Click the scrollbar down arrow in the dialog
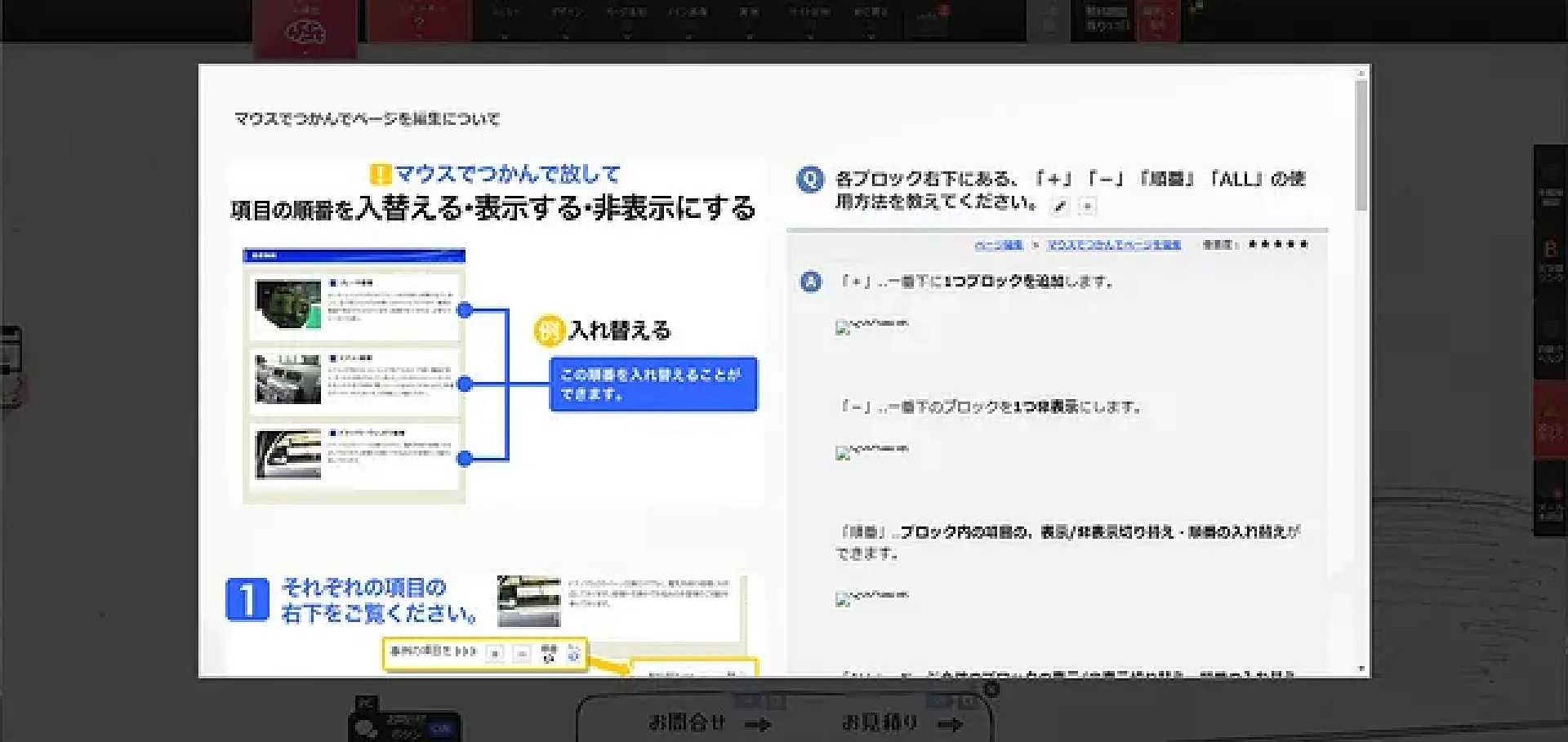Screen dimensions: 1568x742 [x=1361, y=669]
